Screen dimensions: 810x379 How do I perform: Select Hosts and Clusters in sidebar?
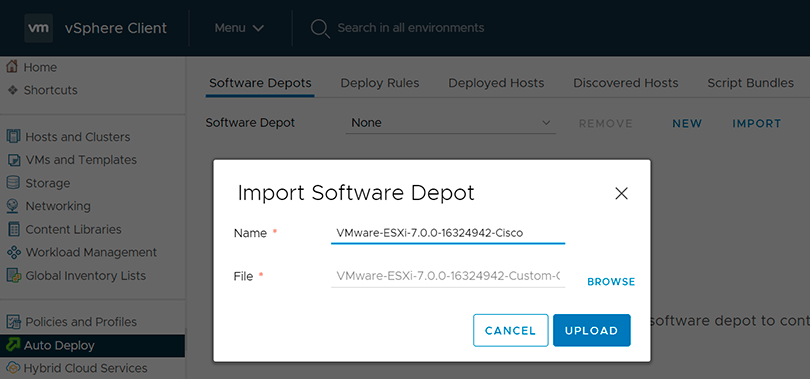coord(77,137)
